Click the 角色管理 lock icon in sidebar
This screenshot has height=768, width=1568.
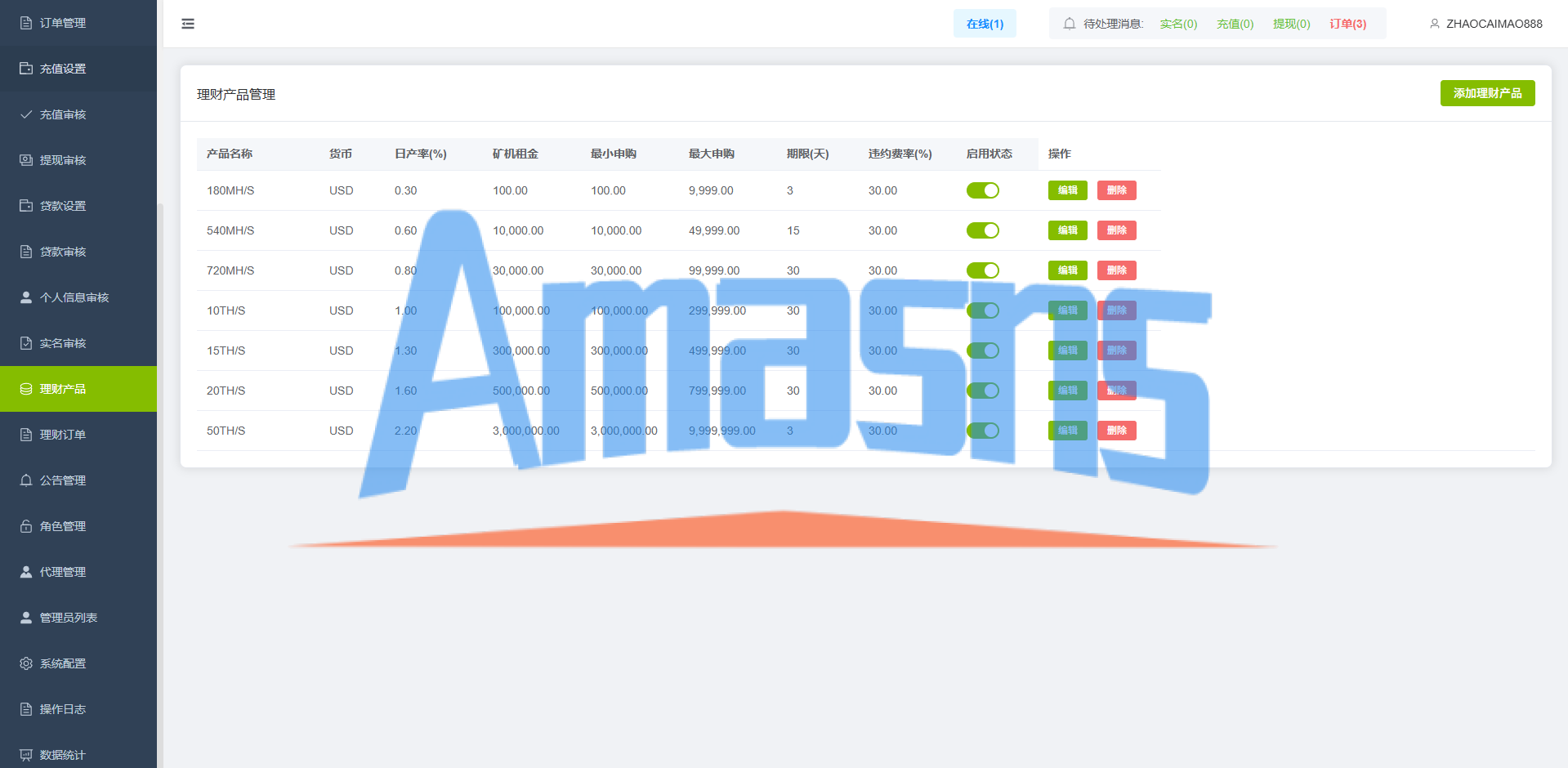pos(26,526)
